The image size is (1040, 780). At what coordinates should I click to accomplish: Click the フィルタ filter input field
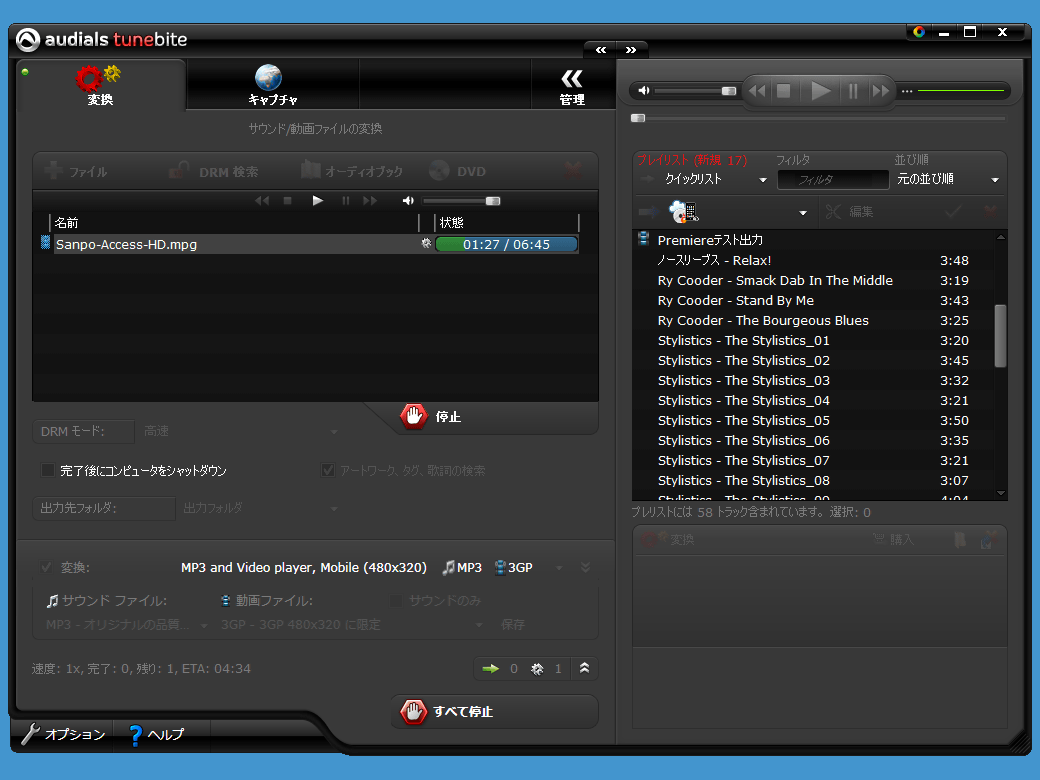[833, 180]
